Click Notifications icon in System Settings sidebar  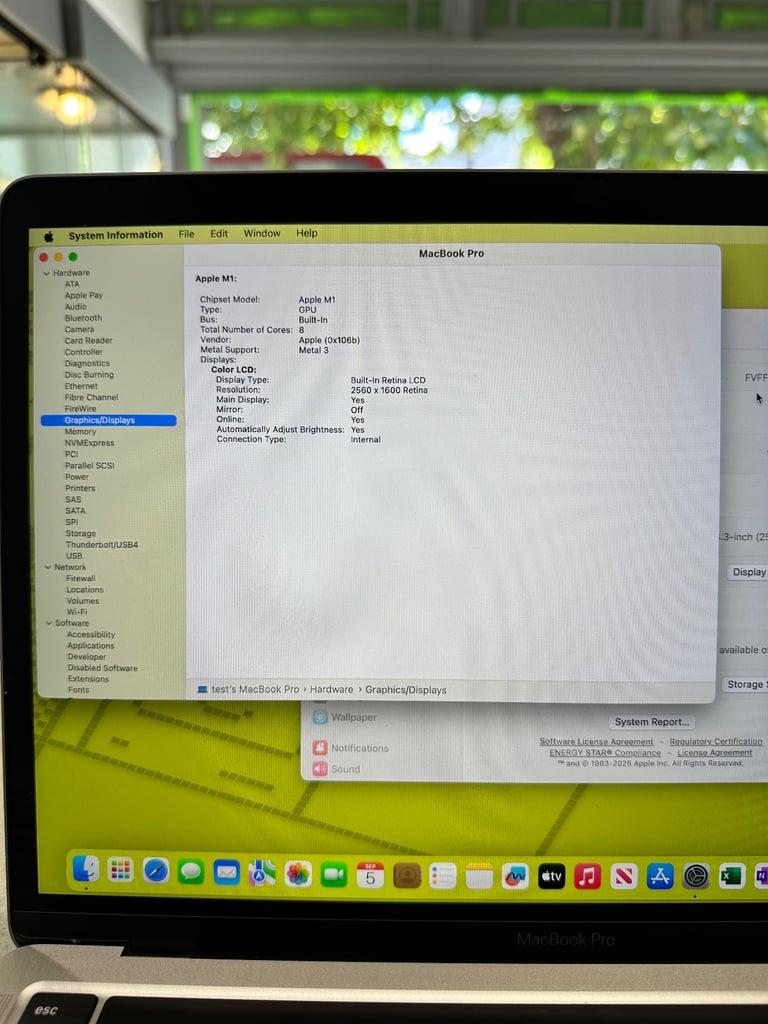click(320, 748)
